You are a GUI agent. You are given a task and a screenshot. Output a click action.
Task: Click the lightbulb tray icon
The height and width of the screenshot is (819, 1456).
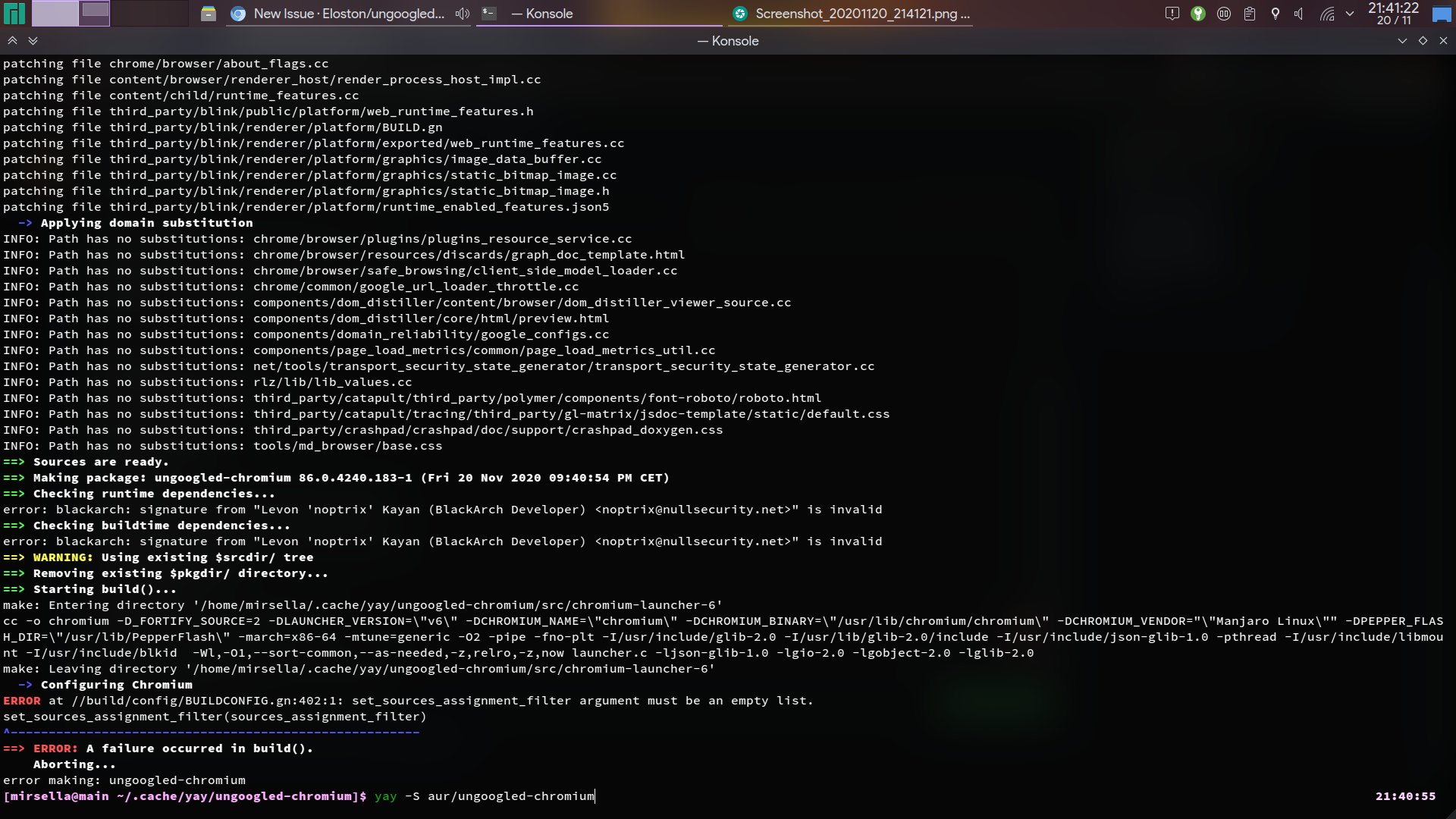click(1276, 14)
